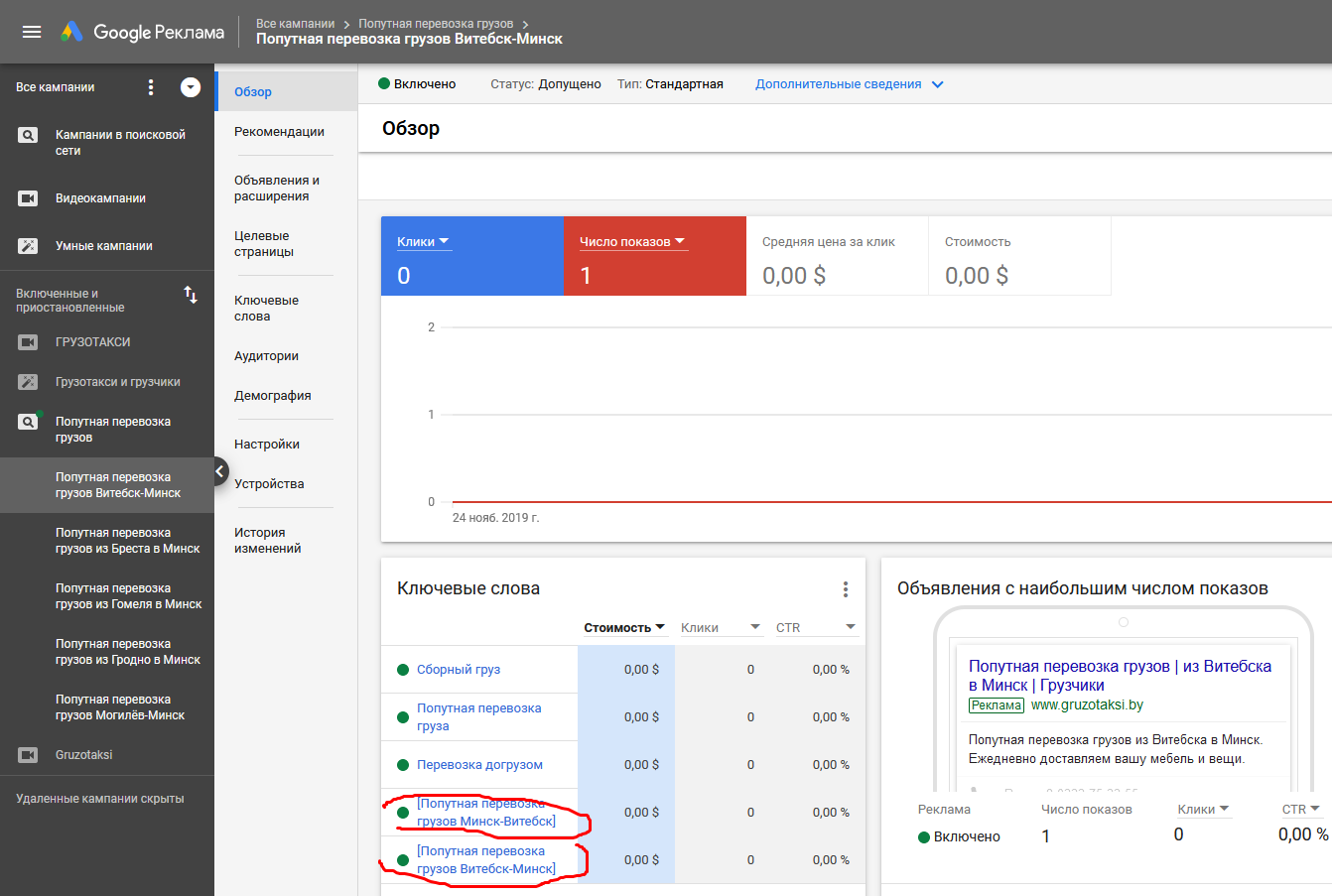This screenshot has width=1332, height=896.
Task: Open the Настройки section
Action: 267,445
